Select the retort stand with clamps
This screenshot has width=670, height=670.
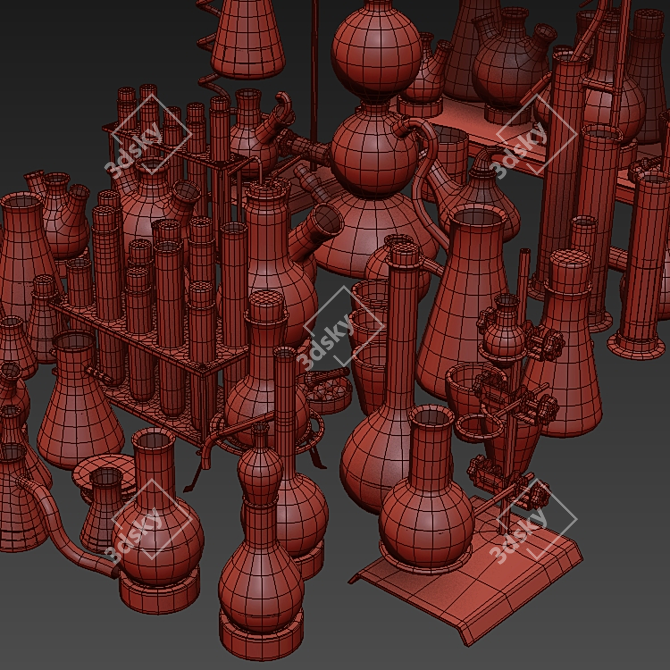(x=517, y=400)
